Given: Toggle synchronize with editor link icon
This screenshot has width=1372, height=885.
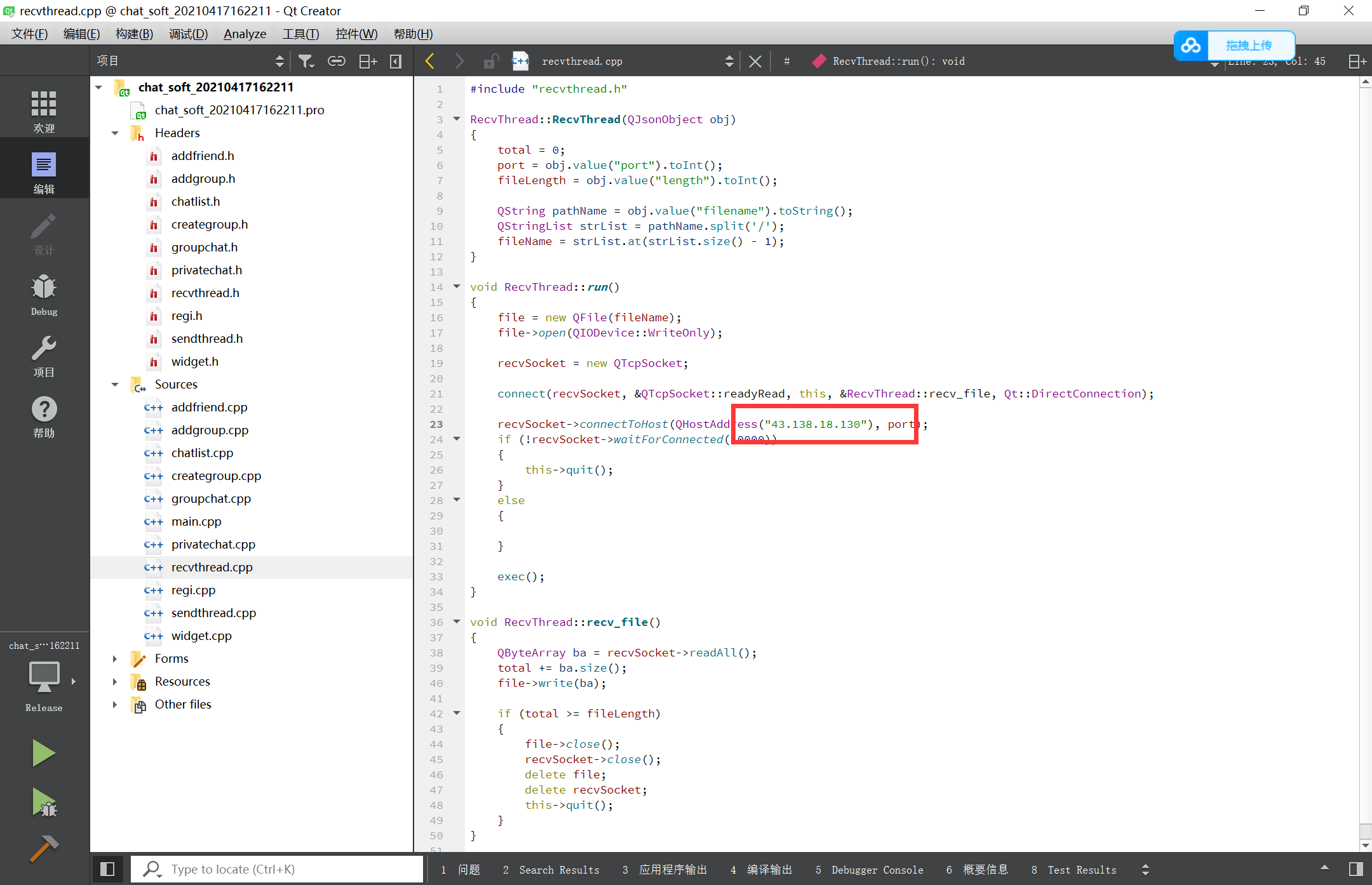Looking at the screenshot, I should pos(336,61).
